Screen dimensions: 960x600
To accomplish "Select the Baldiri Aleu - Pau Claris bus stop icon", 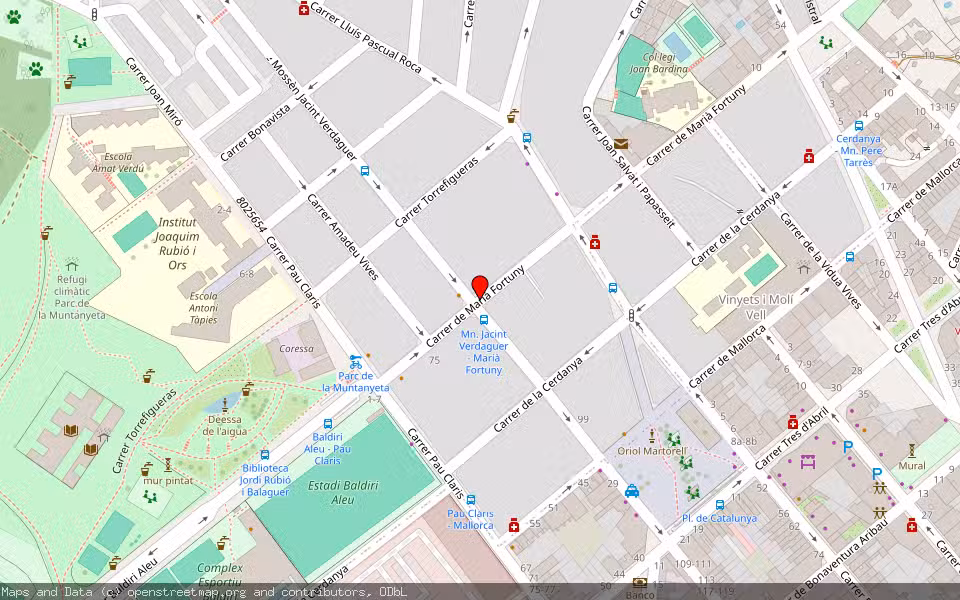I will [328, 424].
